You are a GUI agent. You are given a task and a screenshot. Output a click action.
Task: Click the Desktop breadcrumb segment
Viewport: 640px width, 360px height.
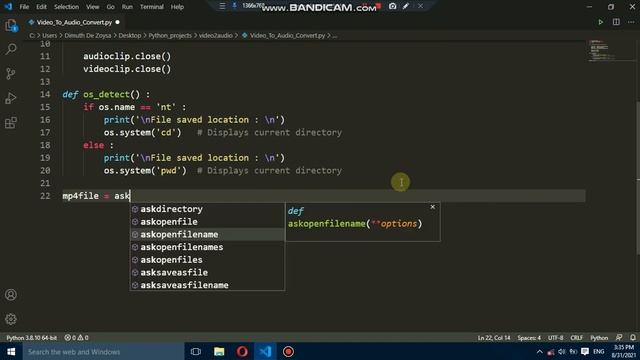pos(130,36)
